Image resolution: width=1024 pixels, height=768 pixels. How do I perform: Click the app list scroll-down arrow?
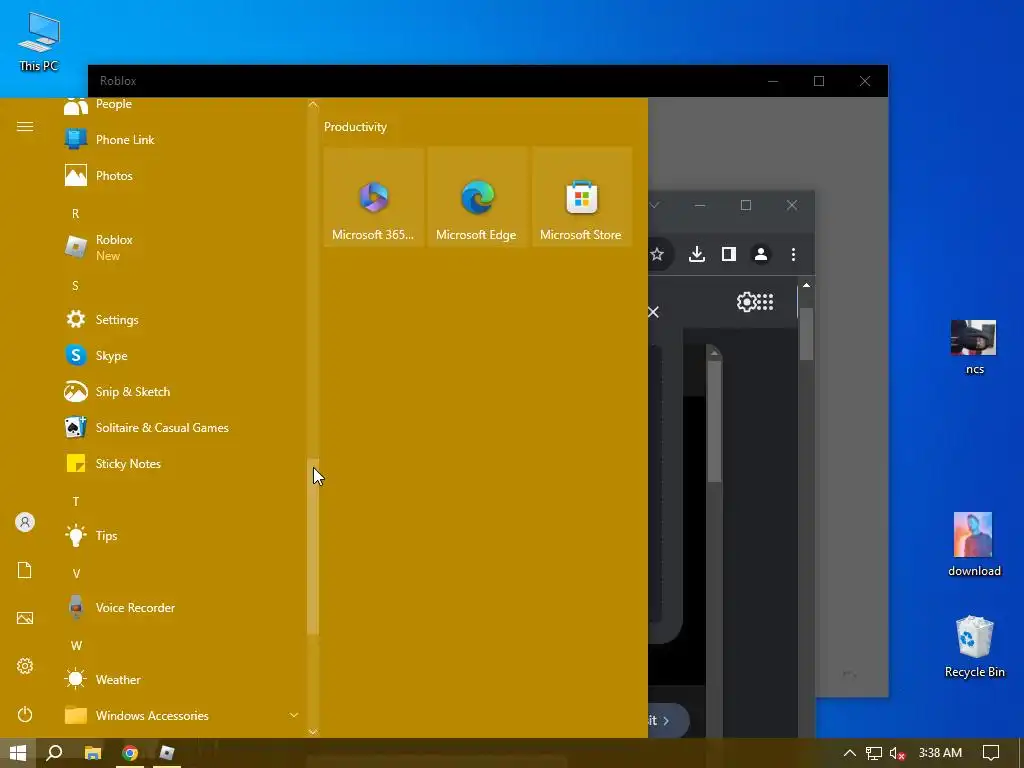313,731
